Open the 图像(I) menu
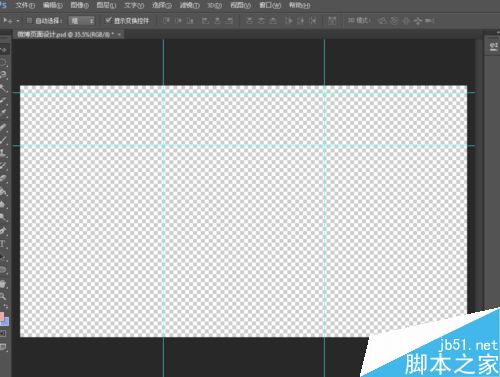Image resolution: width=500 pixels, height=377 pixels. pos(79,5)
